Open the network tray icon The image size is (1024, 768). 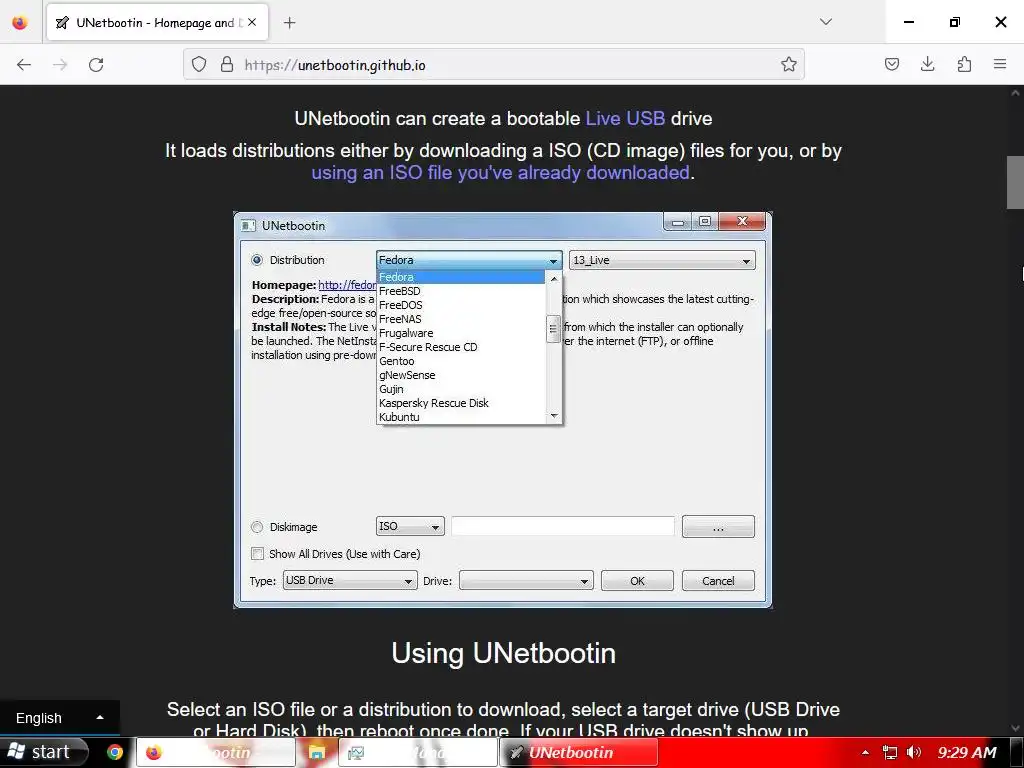click(x=889, y=752)
